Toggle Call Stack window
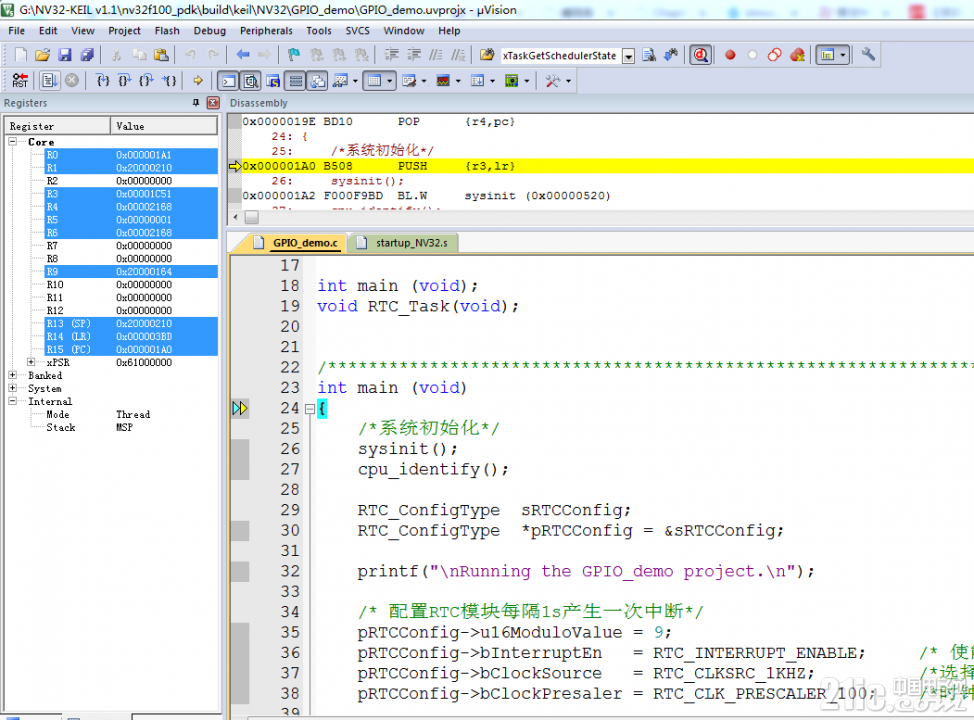Image resolution: width=974 pixels, height=720 pixels. (x=317, y=81)
